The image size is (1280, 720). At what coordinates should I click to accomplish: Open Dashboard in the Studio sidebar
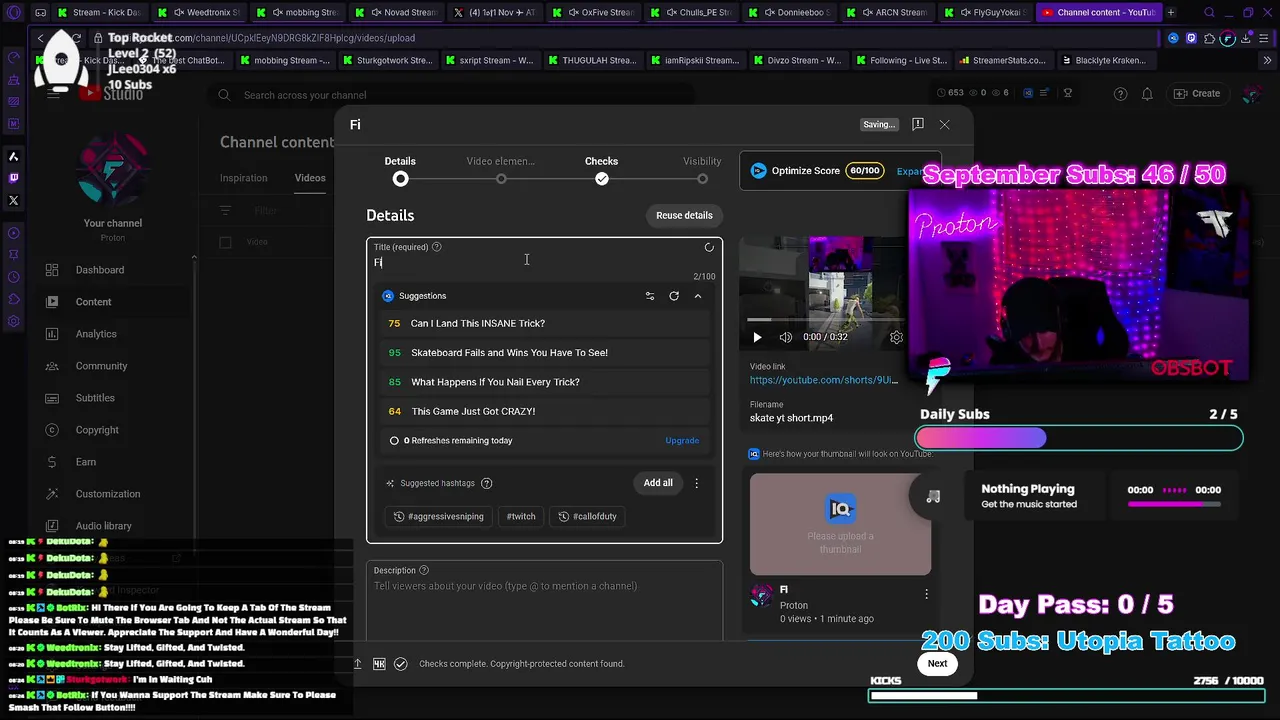(x=100, y=270)
